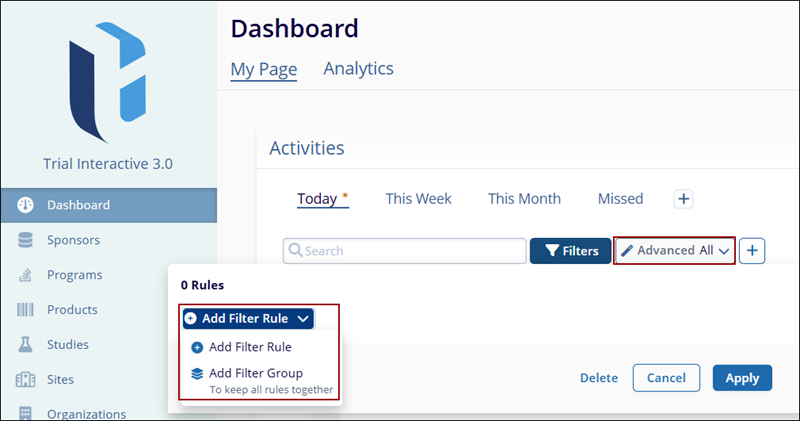Click the plus icon beside Missed tab
This screenshot has width=800, height=421.
tap(684, 199)
